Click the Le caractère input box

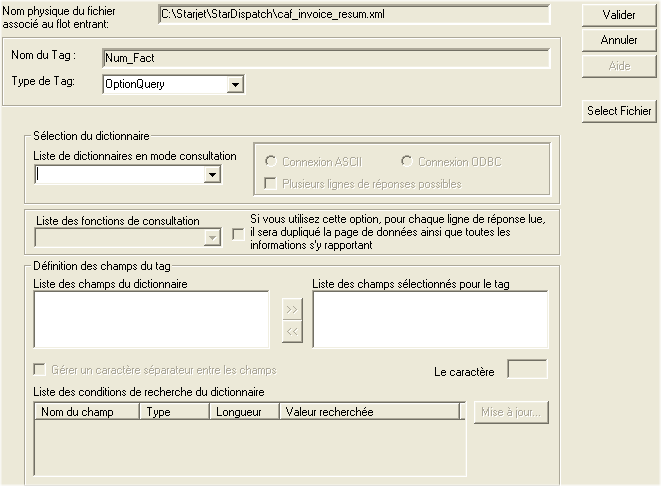pos(527,370)
